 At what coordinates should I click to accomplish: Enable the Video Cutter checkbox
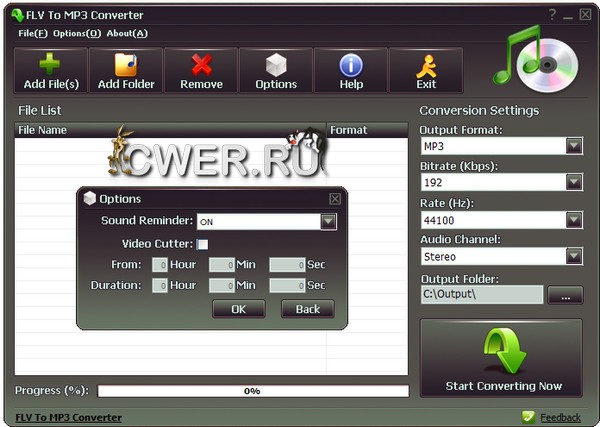(x=202, y=244)
